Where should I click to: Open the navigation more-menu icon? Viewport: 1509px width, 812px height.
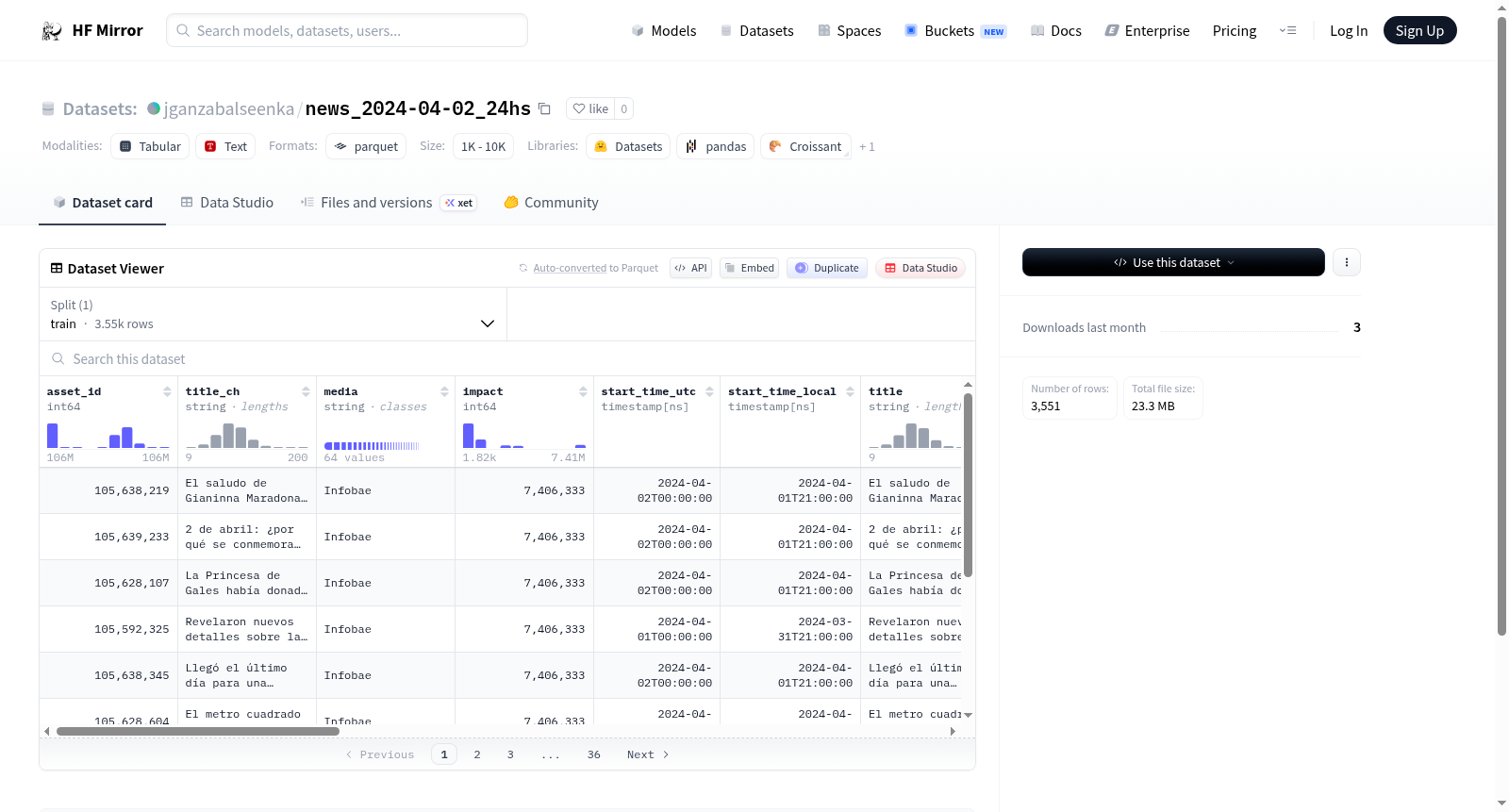[x=1287, y=30]
